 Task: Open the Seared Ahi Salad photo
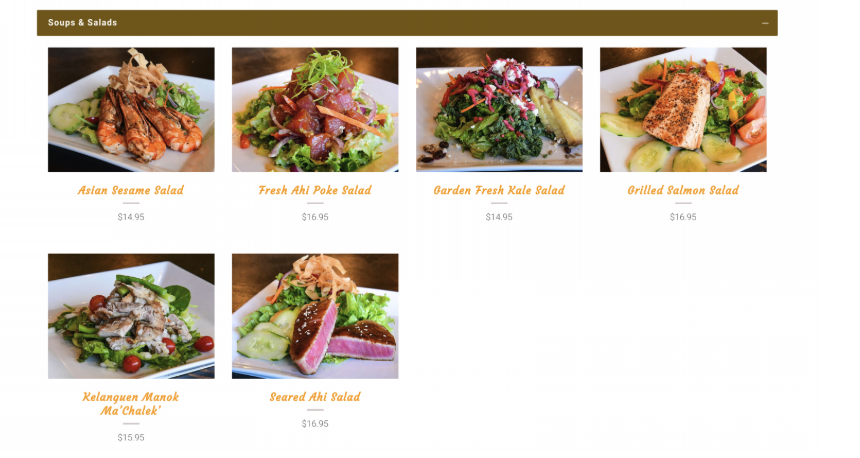click(315, 316)
